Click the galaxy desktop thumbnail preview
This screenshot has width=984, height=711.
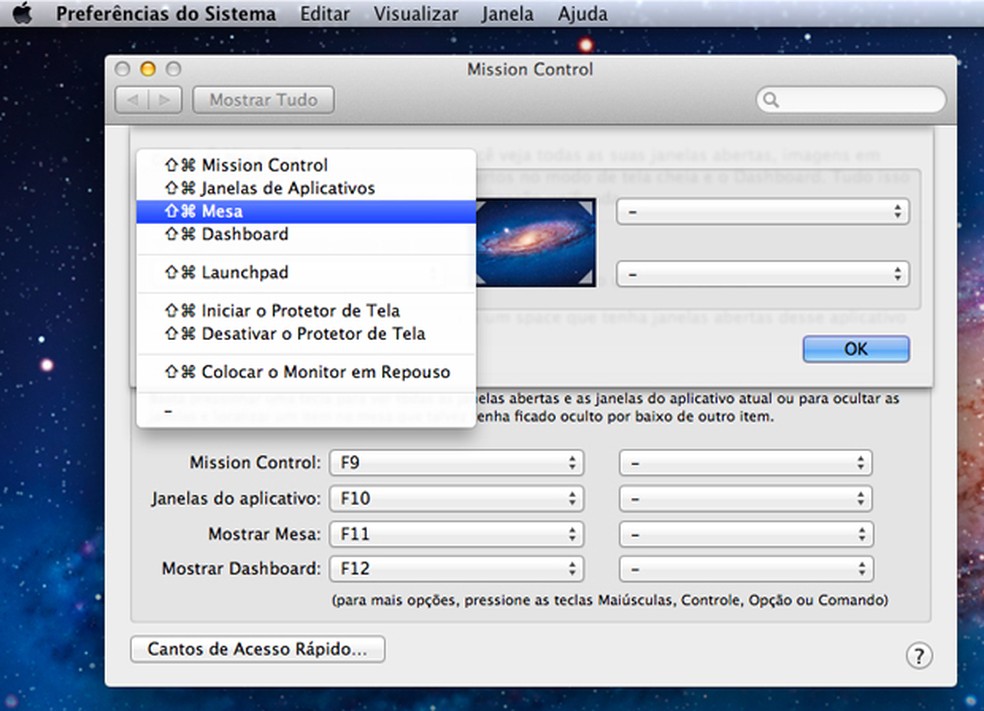(x=537, y=240)
